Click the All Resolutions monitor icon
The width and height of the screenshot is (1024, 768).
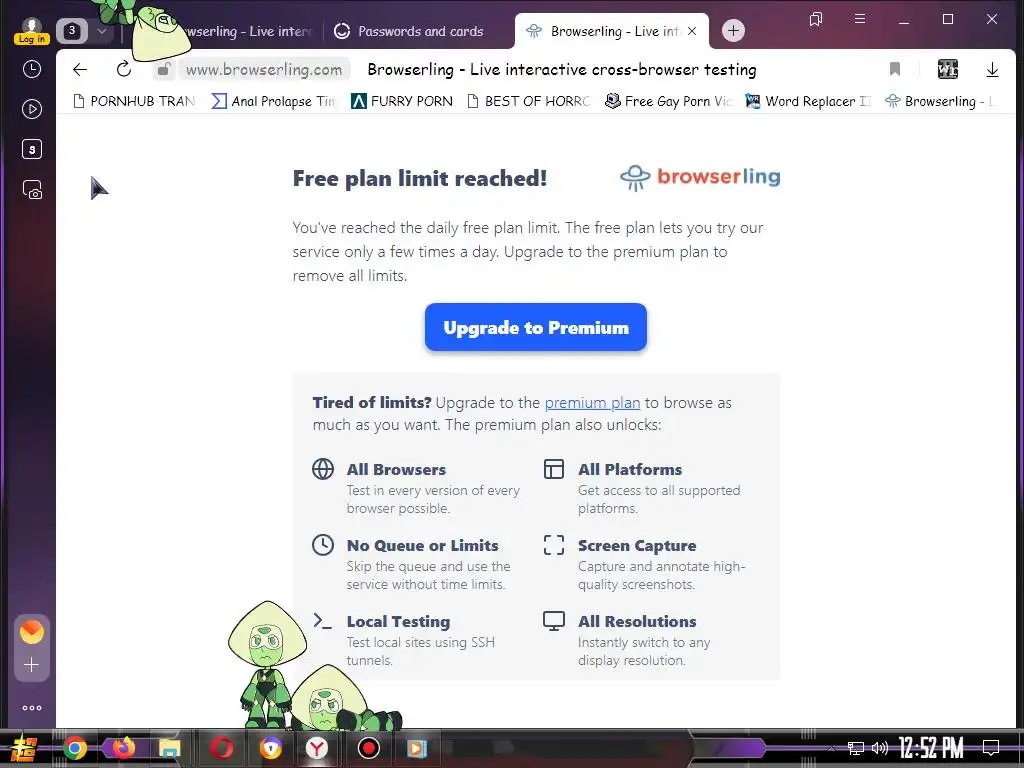click(x=554, y=621)
